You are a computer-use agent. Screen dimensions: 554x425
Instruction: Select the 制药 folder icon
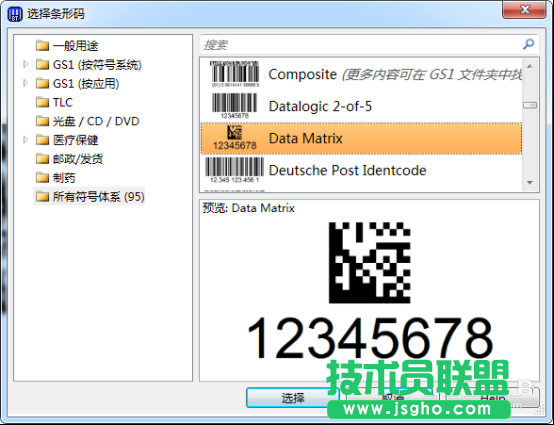[x=42, y=178]
